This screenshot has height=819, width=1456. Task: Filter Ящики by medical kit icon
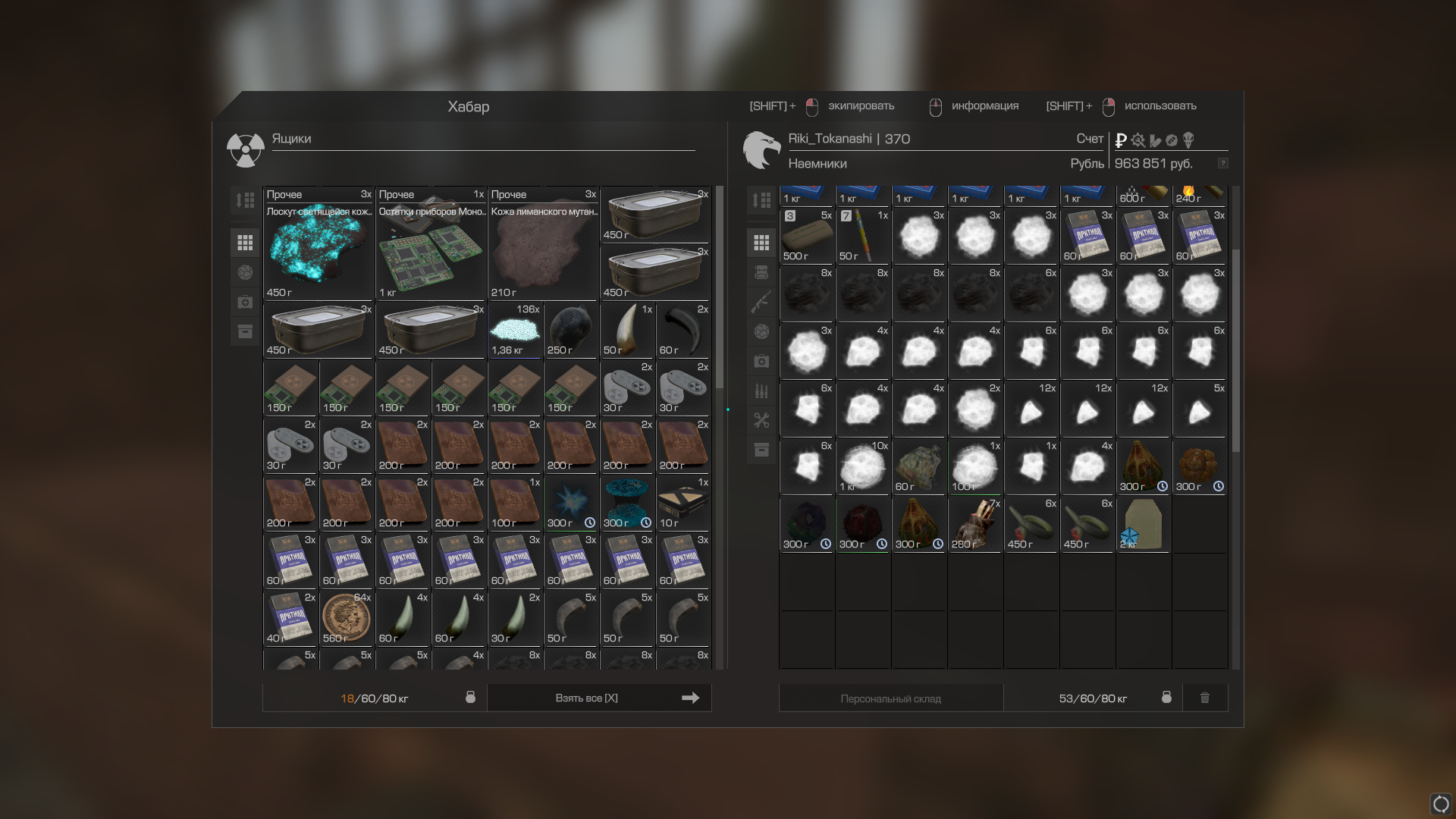(245, 302)
